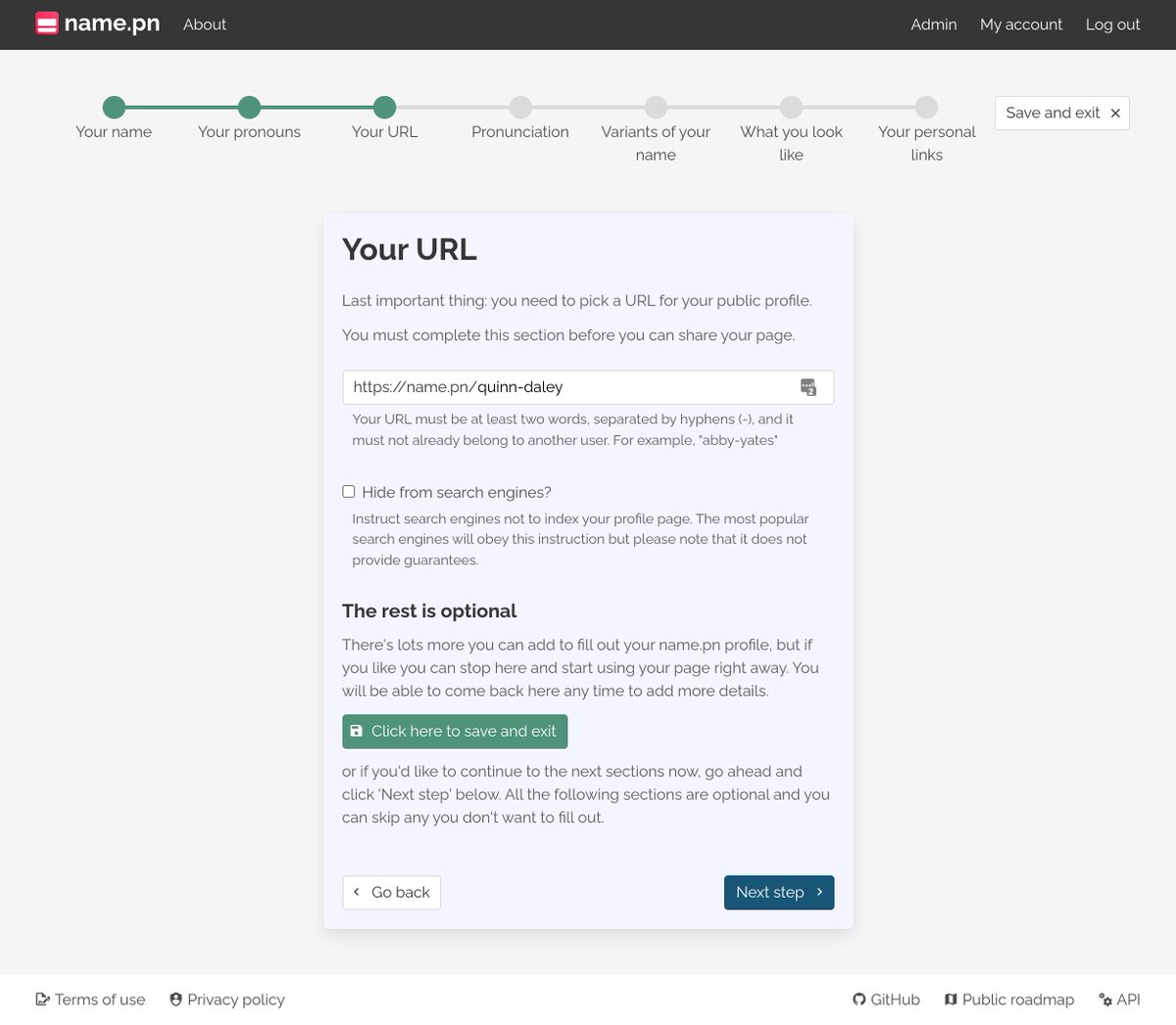The image size is (1176, 1025).
Task: Click the Privacy policy shield icon
Action: (x=175, y=1000)
